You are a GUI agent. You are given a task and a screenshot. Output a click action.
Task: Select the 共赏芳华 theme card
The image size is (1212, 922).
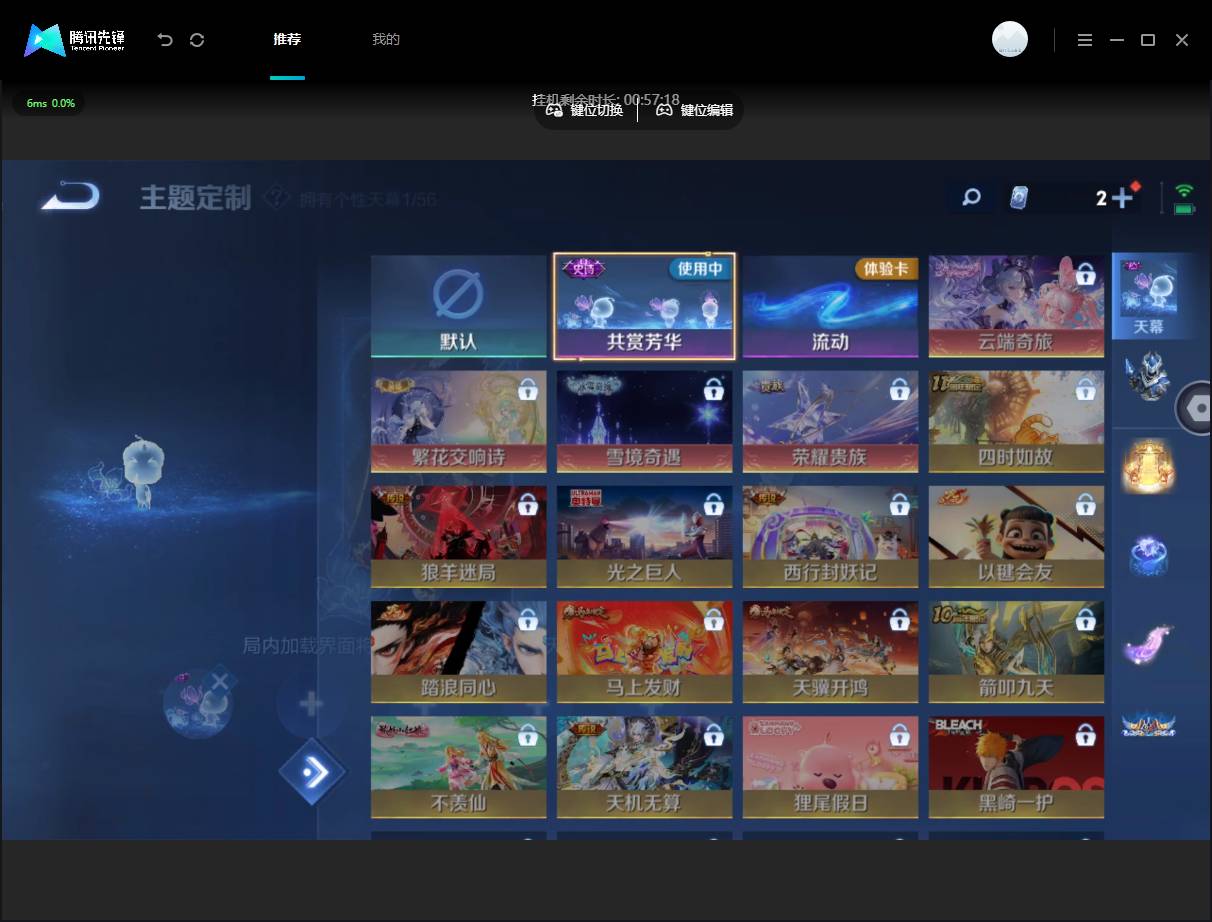coord(644,306)
